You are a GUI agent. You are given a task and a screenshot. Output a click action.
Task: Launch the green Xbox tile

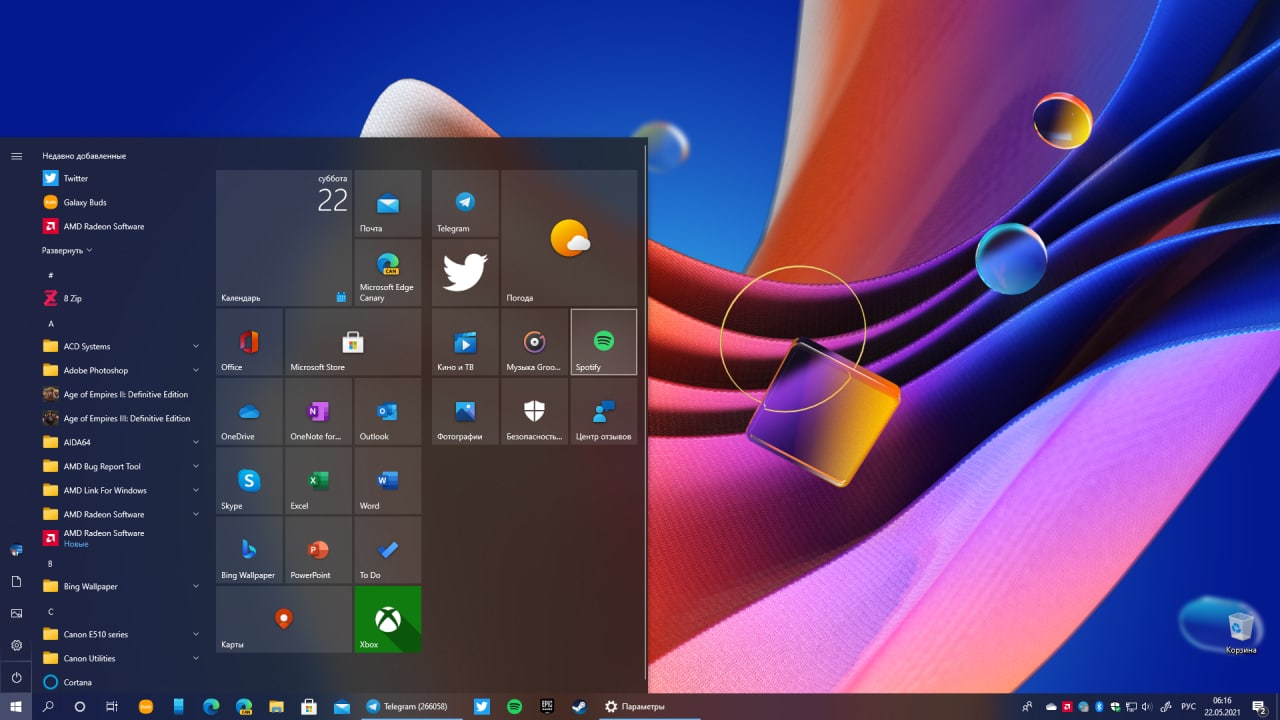click(387, 620)
